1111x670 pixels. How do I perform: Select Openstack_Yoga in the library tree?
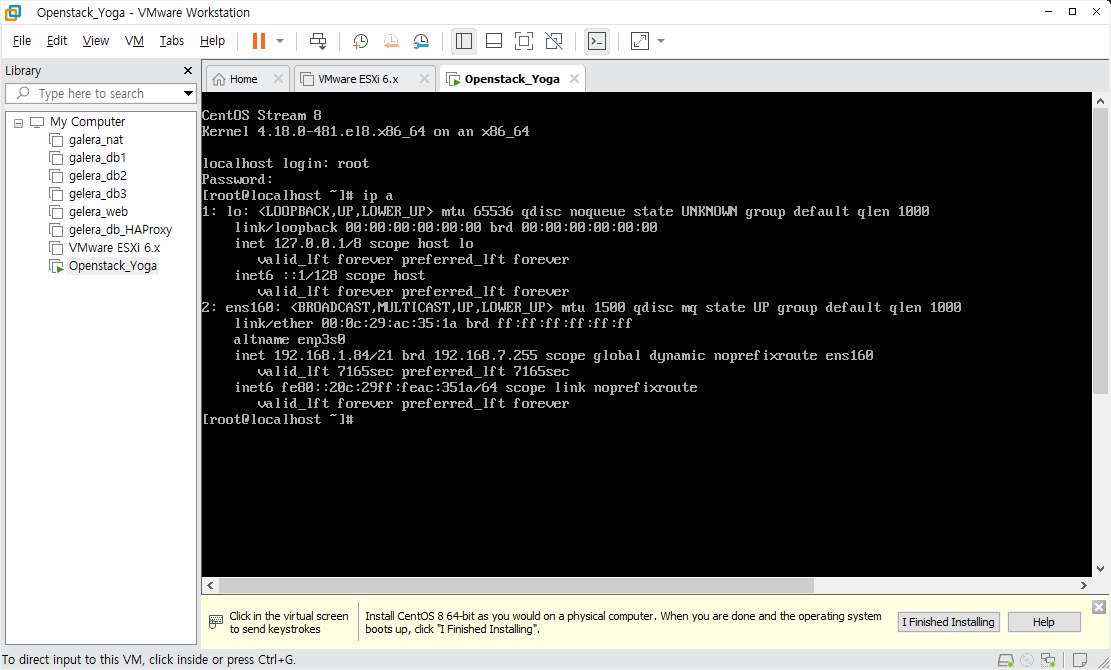pos(113,266)
